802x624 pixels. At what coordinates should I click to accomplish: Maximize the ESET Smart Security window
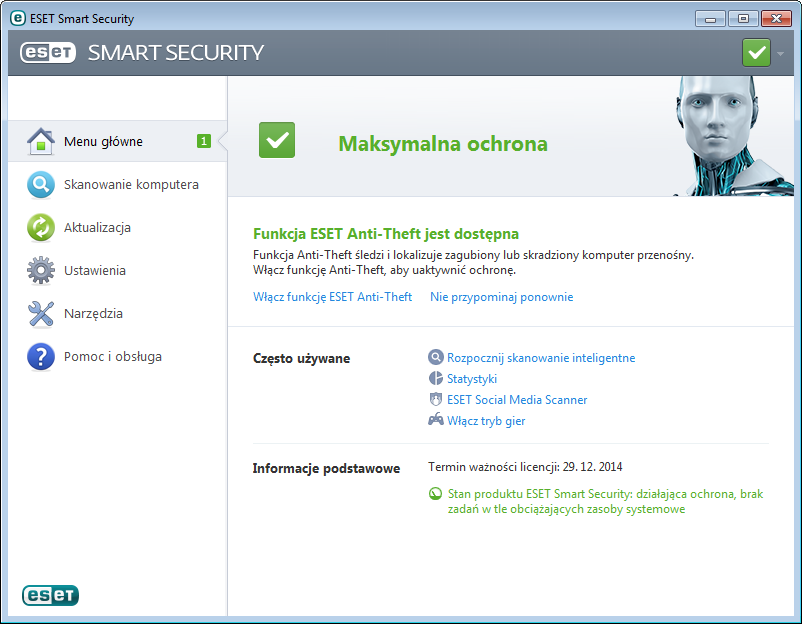(x=743, y=19)
